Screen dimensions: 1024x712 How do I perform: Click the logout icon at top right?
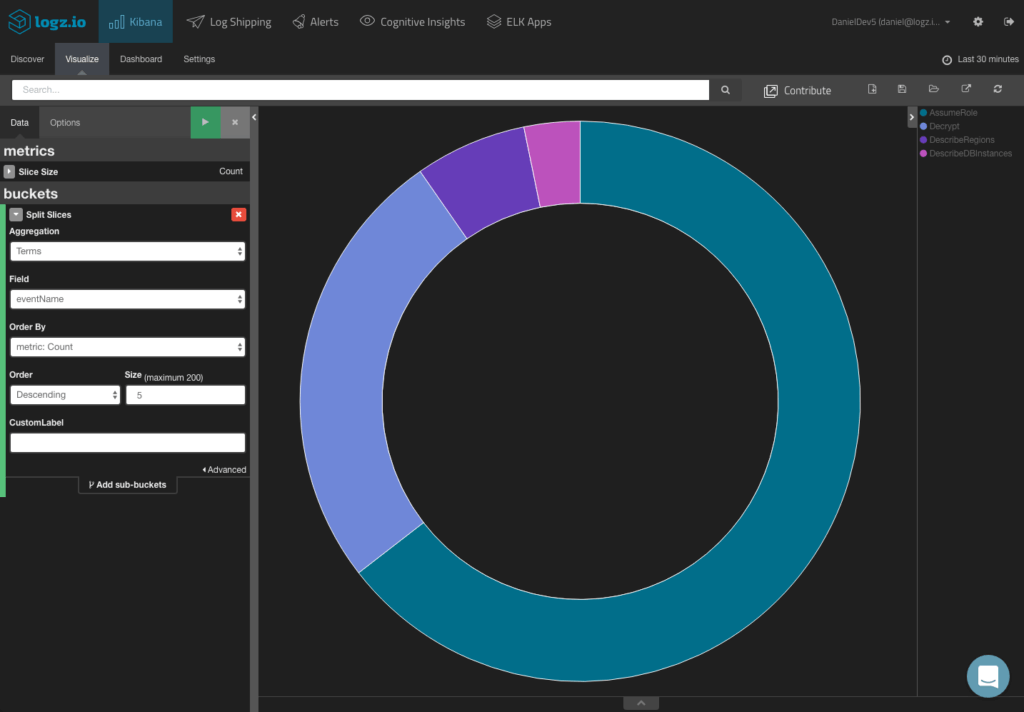click(x=1010, y=21)
